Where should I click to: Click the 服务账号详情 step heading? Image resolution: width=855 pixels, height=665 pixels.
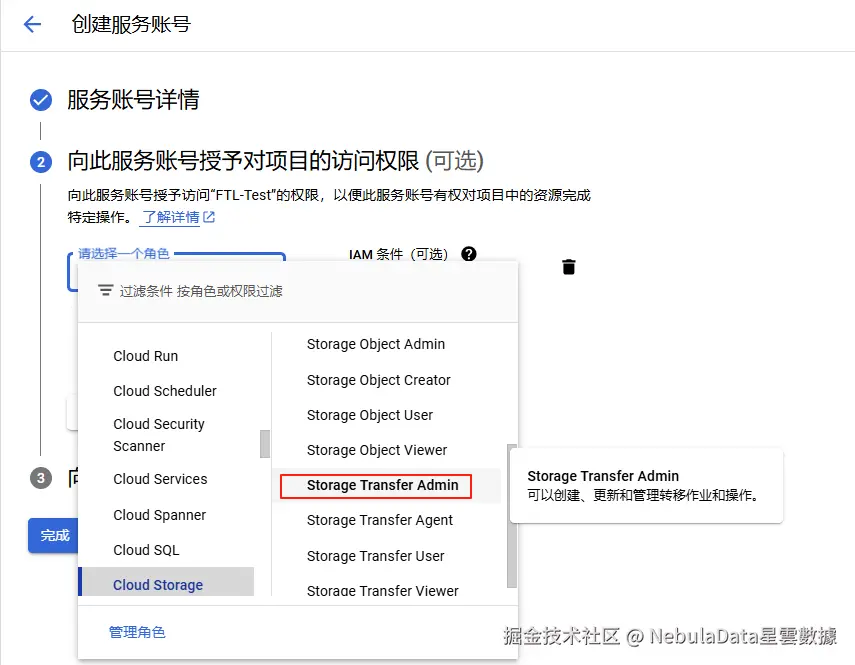click(133, 100)
